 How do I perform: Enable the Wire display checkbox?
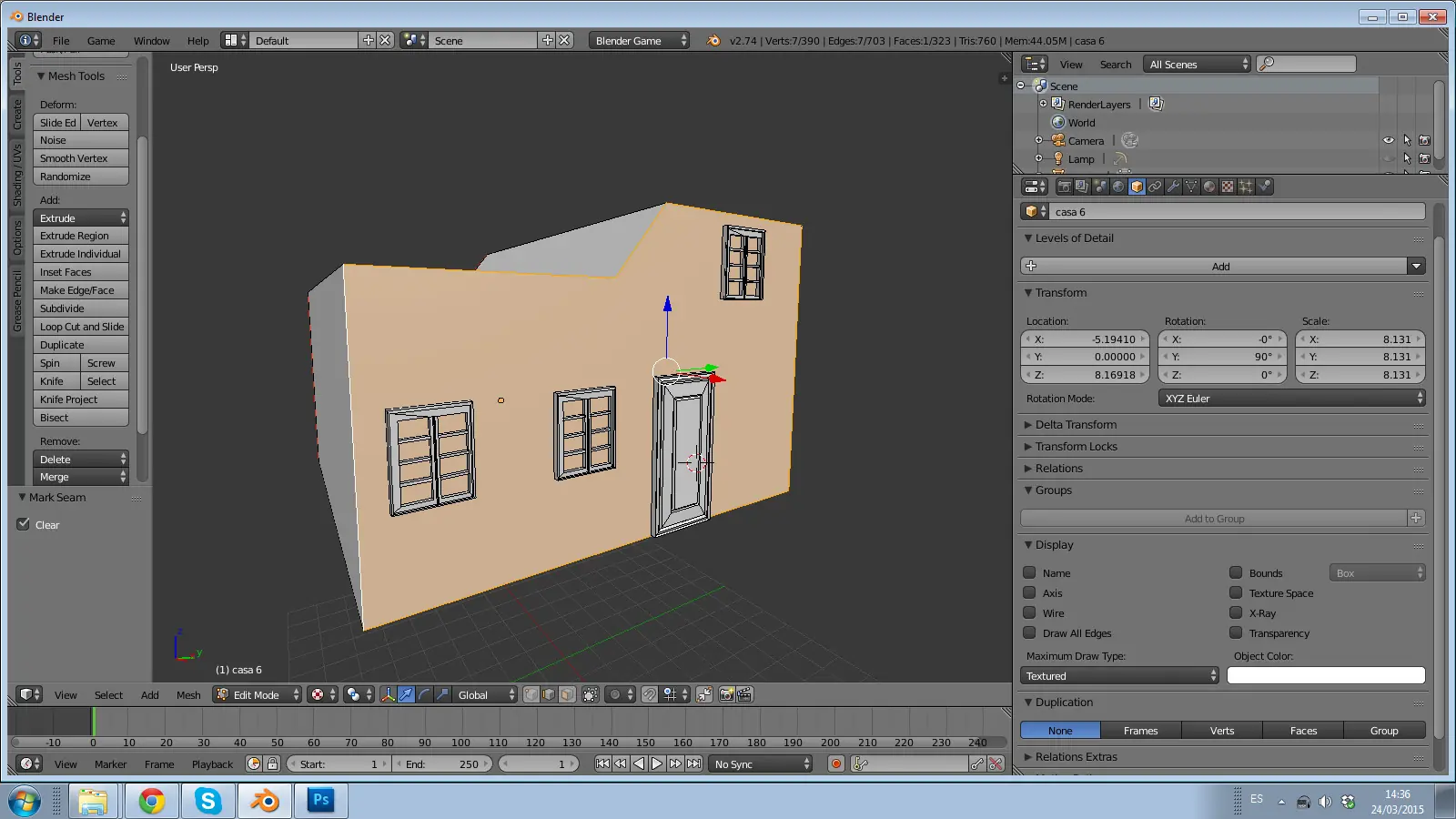(1029, 612)
